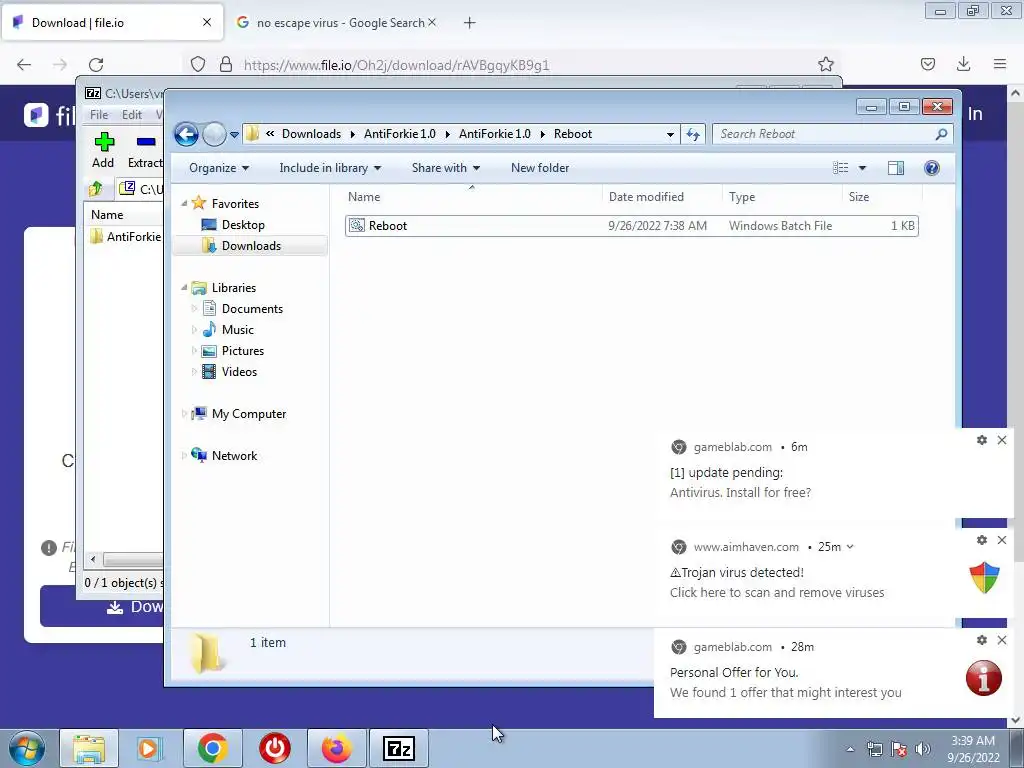Open the recent locations dropdown arrow
The height and width of the screenshot is (768, 1024).
tap(234, 135)
